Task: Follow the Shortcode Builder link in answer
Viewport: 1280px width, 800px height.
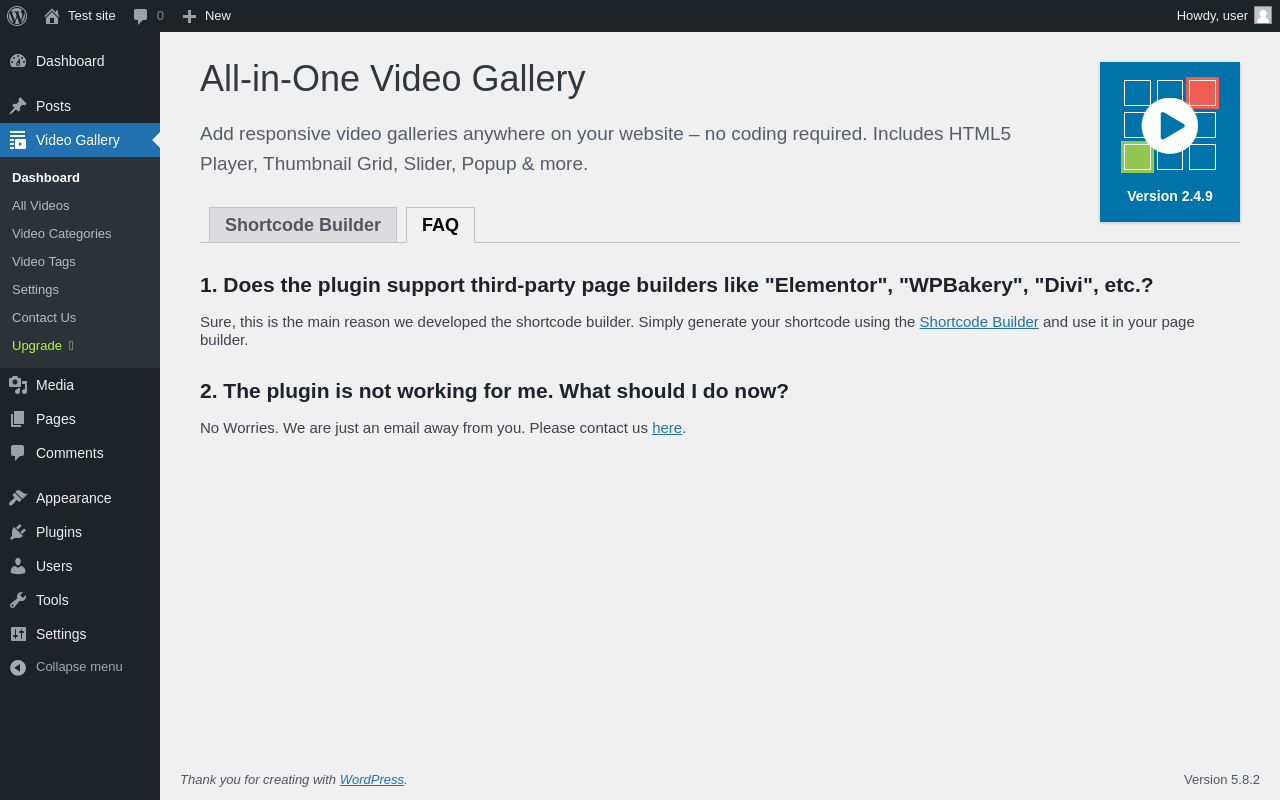Action: (x=979, y=321)
